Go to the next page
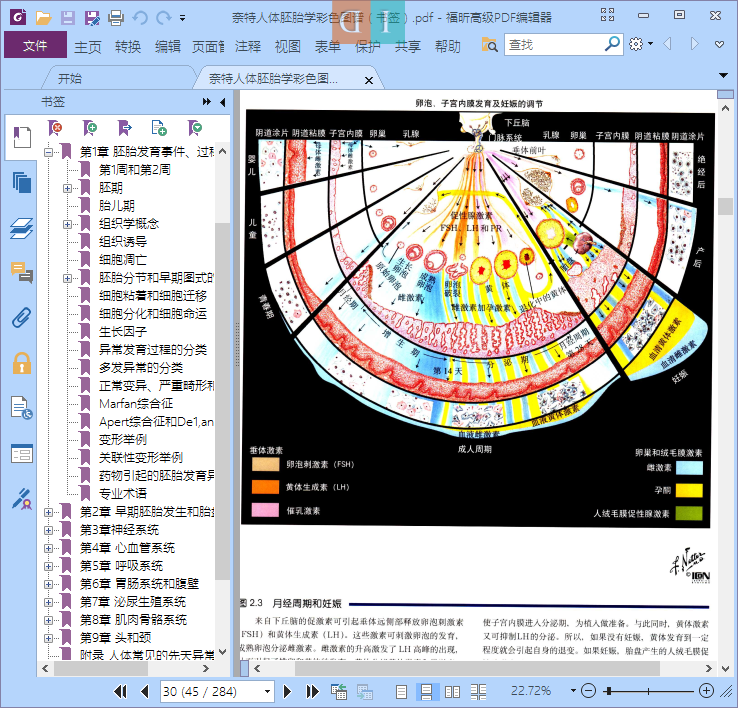This screenshot has width=738, height=708. pyautogui.click(x=287, y=692)
